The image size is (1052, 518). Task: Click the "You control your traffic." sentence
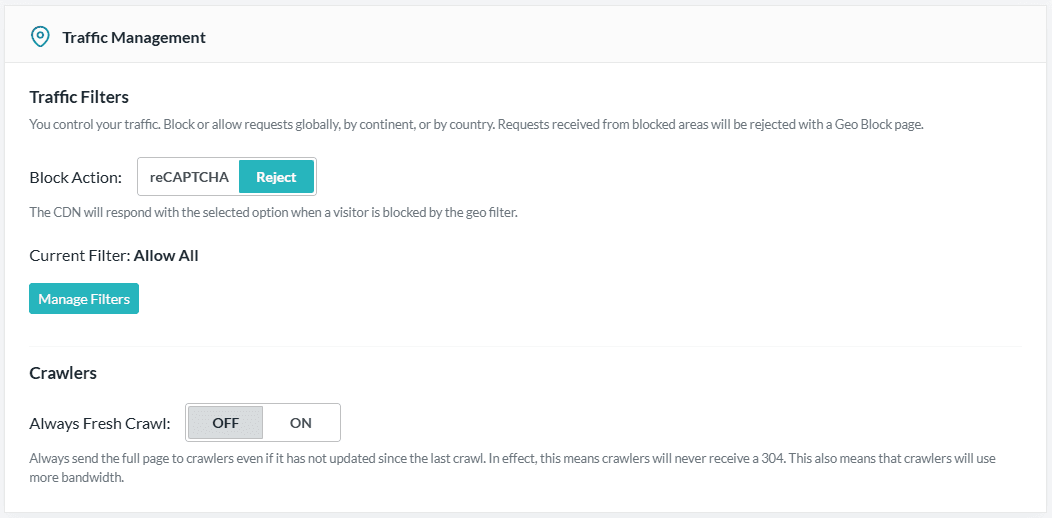95,125
